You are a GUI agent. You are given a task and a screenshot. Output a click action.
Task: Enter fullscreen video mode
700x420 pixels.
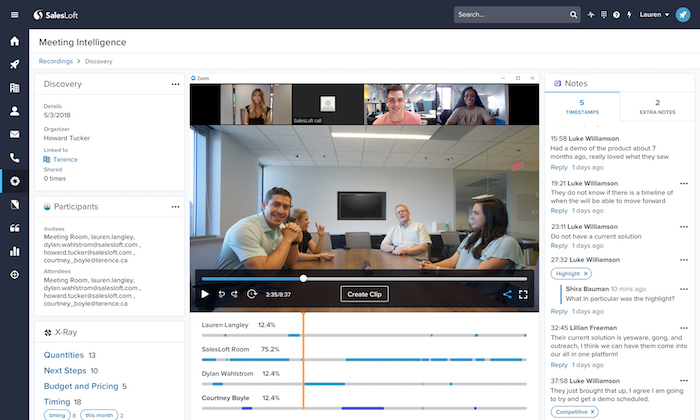point(523,294)
